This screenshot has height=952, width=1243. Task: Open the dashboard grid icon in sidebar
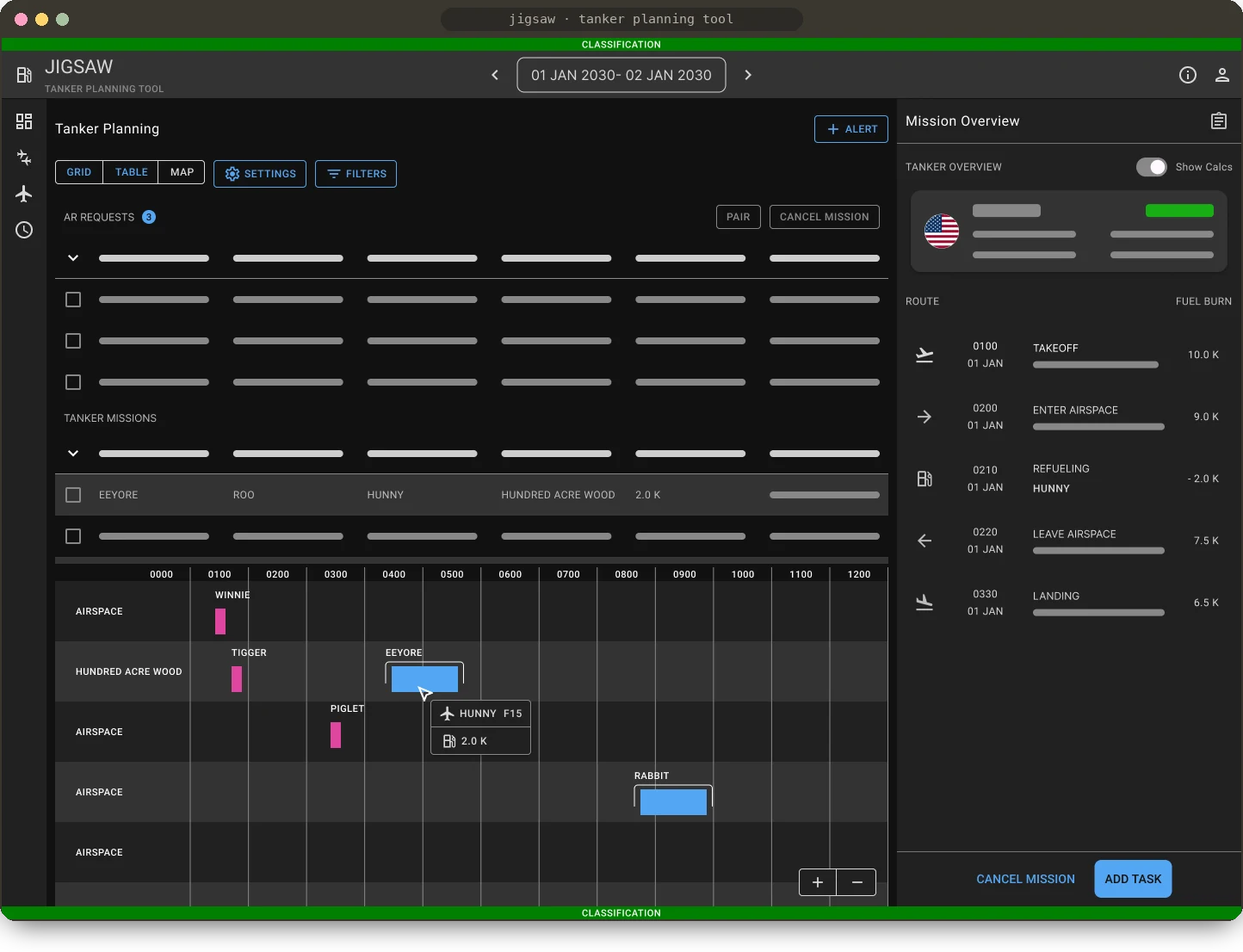(24, 121)
